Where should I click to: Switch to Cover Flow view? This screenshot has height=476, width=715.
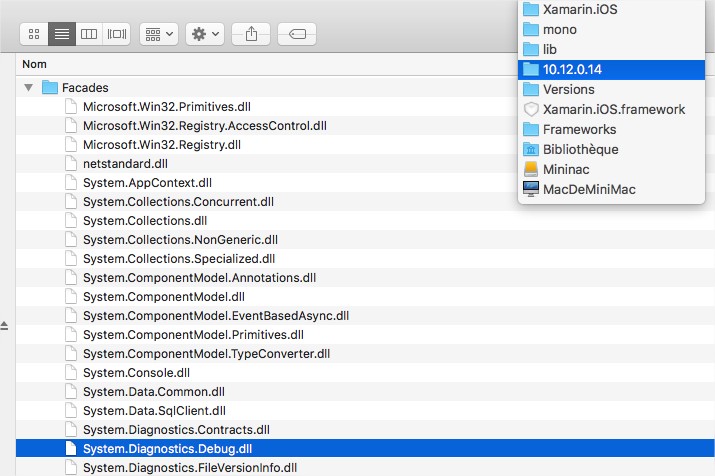click(x=117, y=34)
